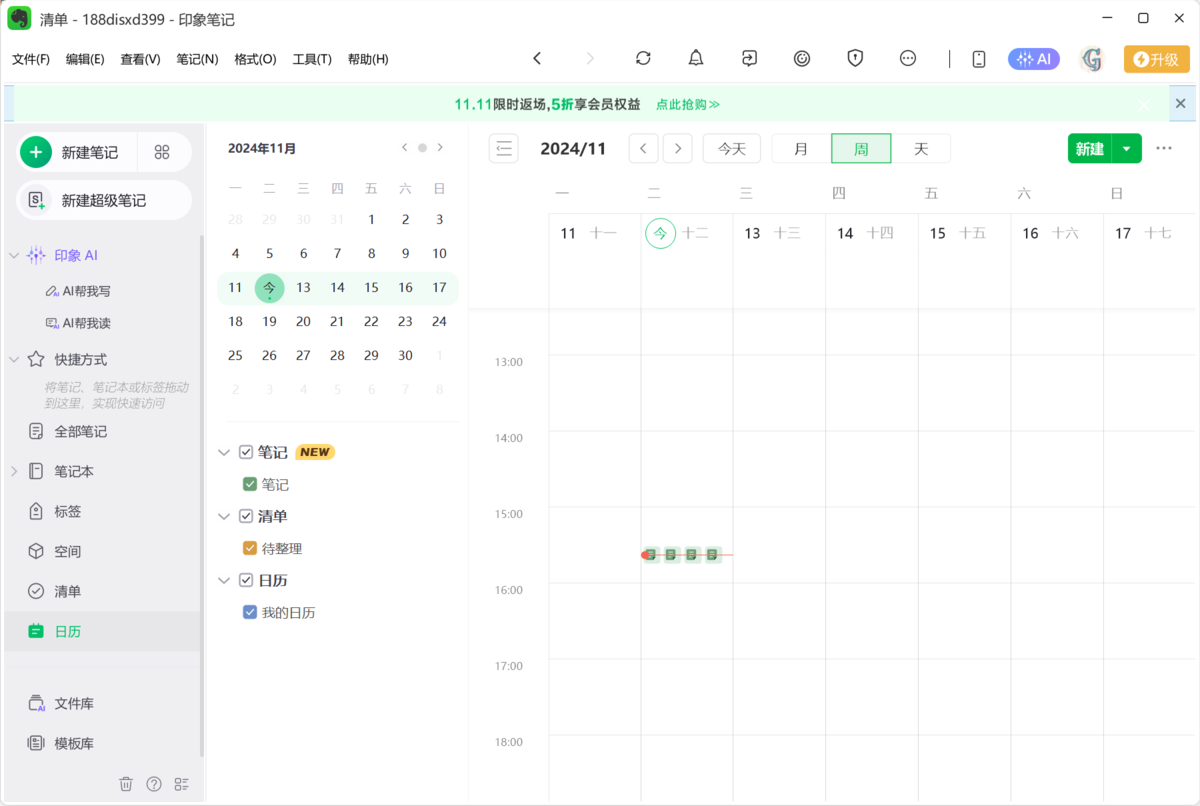Open AI帮我写 in the sidebar
1200x806 pixels.
pos(79,291)
